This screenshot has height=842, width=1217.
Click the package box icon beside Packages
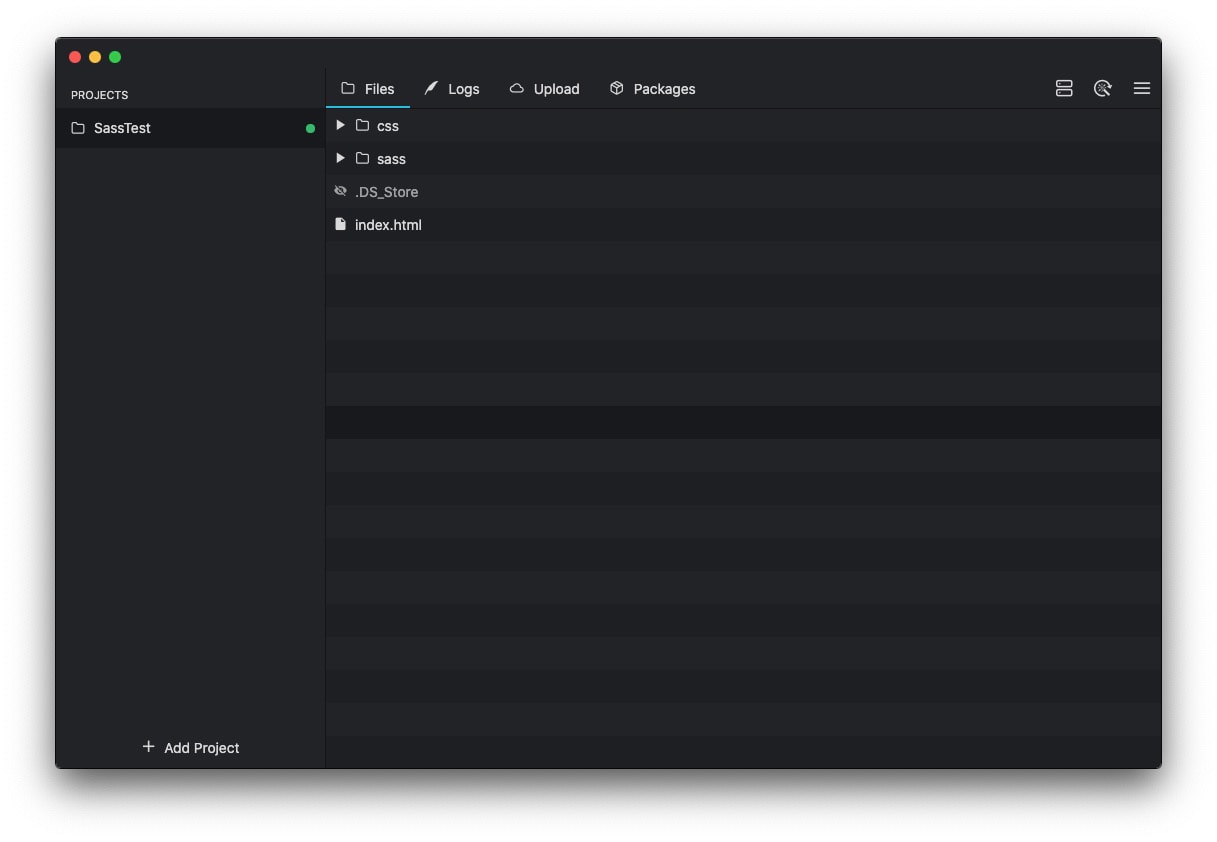pos(617,88)
